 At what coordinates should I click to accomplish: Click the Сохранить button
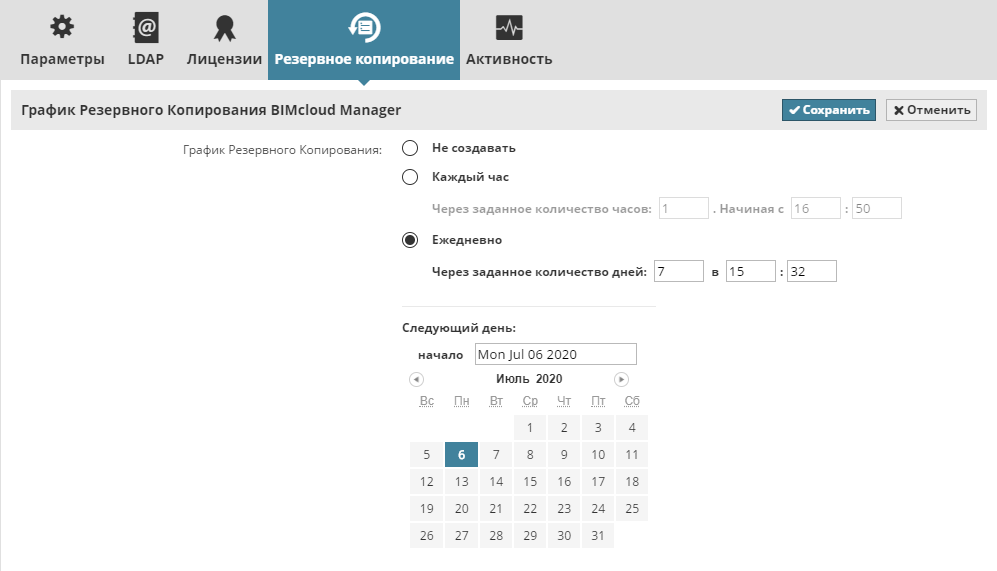click(828, 110)
